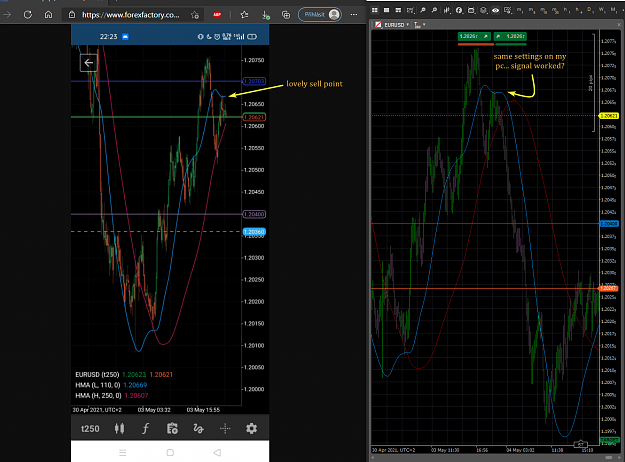Open the browser collections icon
The height and width of the screenshot is (462, 625).
[x=286, y=15]
